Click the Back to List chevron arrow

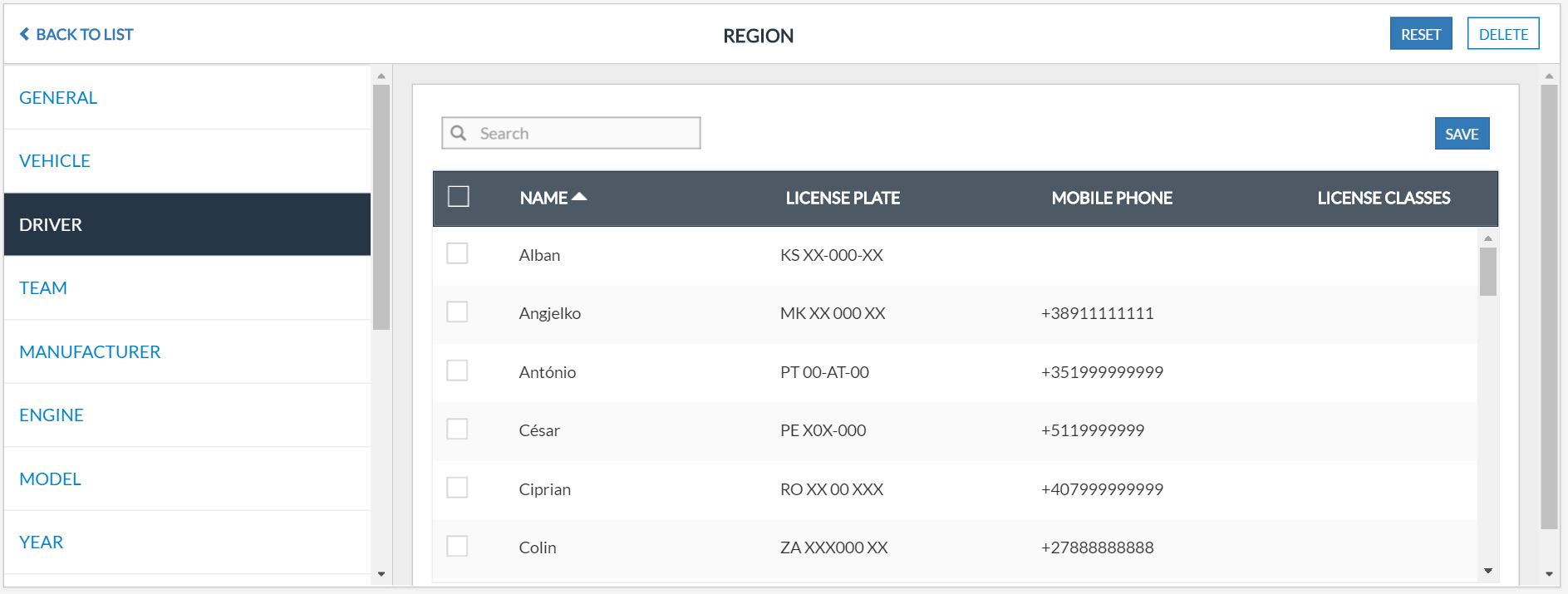(24, 34)
